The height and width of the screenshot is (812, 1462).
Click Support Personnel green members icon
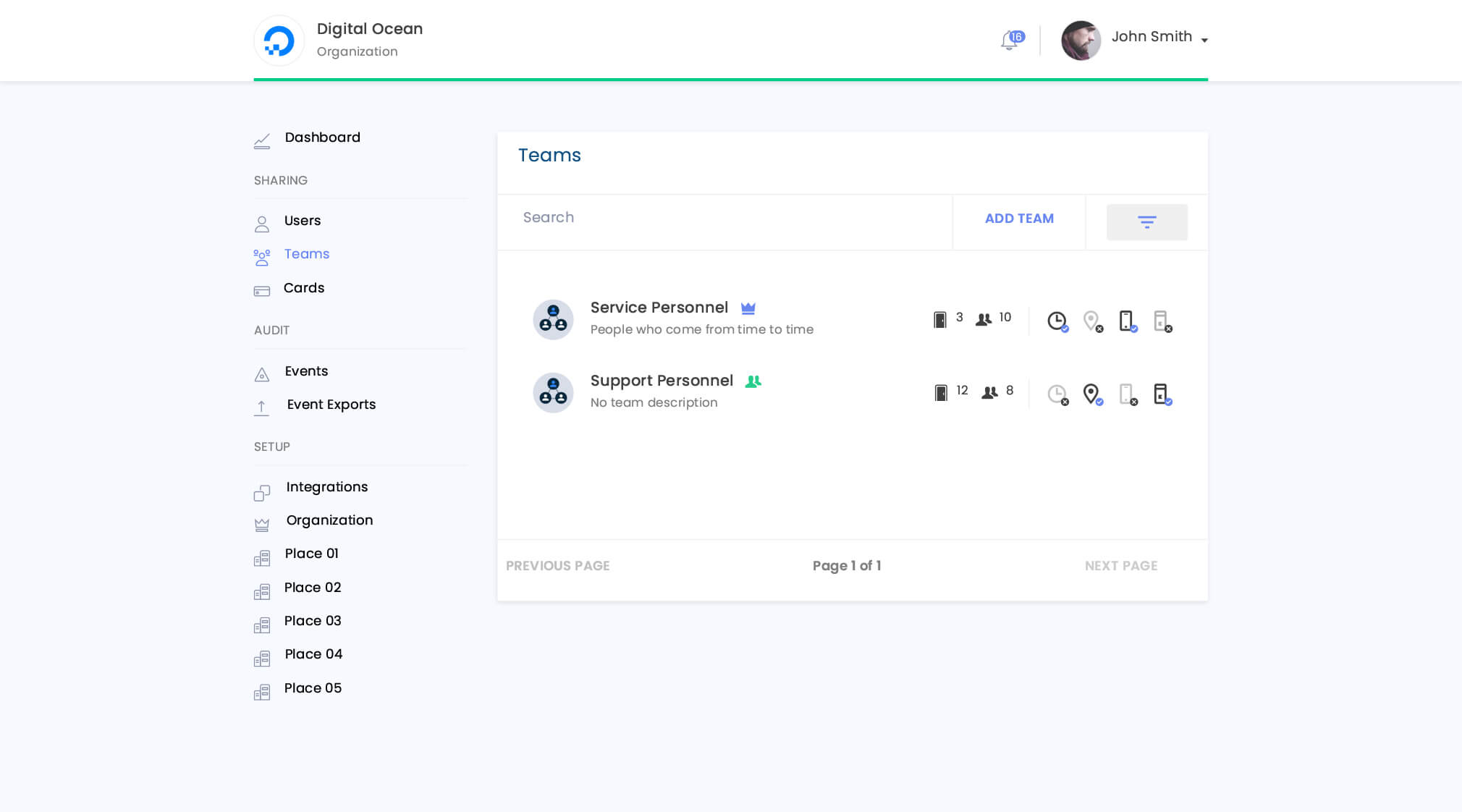click(x=753, y=381)
